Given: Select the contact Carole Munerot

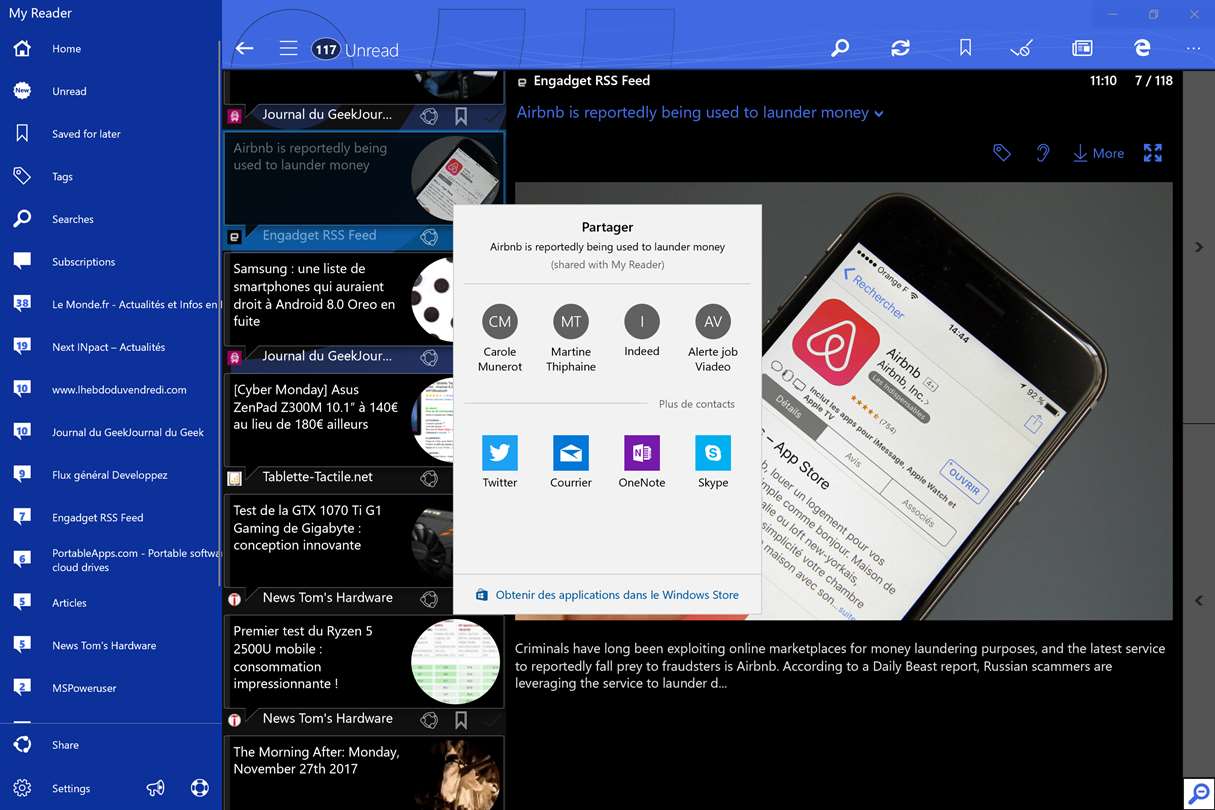Looking at the screenshot, I should click(x=500, y=338).
